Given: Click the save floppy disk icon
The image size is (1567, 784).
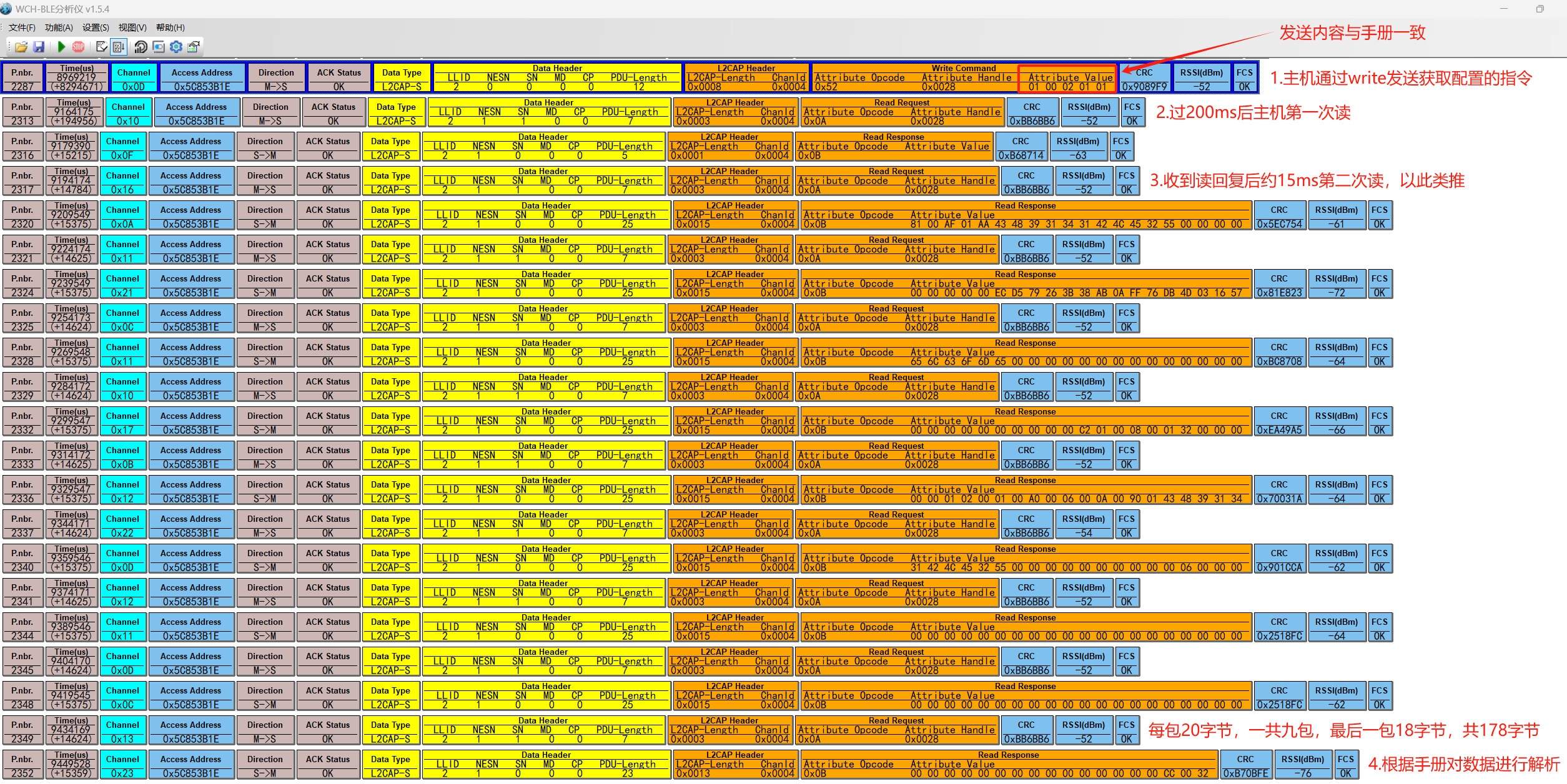Looking at the screenshot, I should [39, 47].
